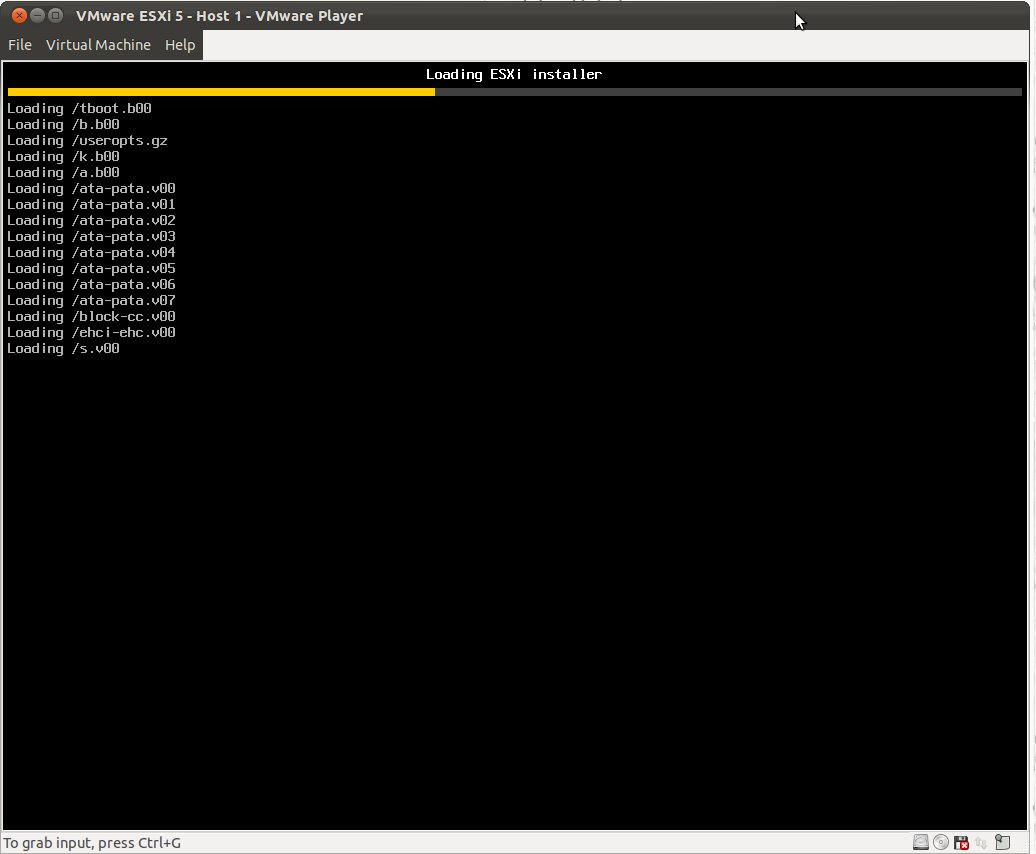Click 'Loading /ata-pata.v02' line
The width and height of the screenshot is (1036, 854).
[91, 221]
